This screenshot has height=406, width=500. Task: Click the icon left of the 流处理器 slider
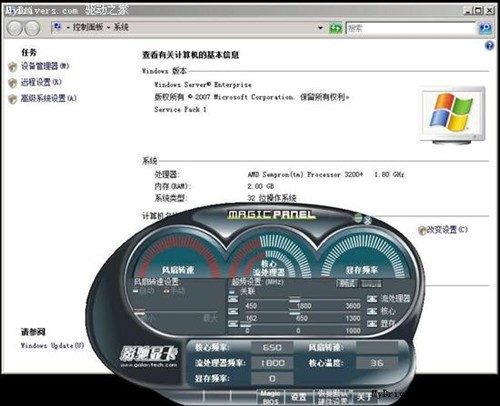coord(233,299)
